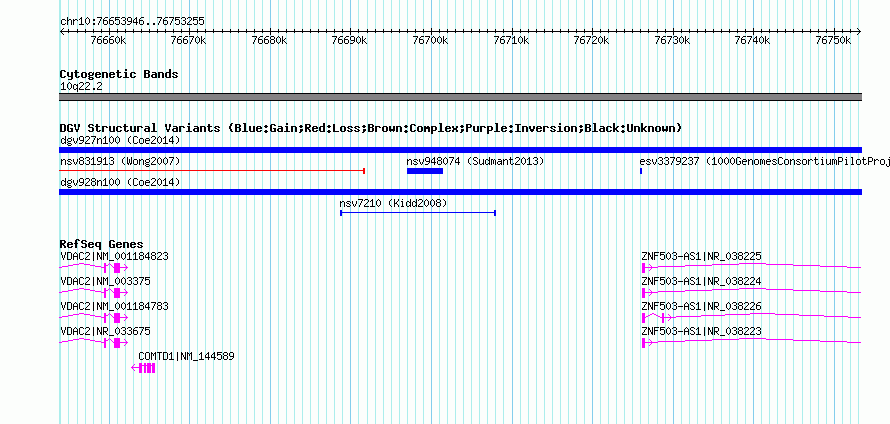Click the 76740k ruler tick label
Image resolution: width=890 pixels, height=424 pixels.
(753, 40)
